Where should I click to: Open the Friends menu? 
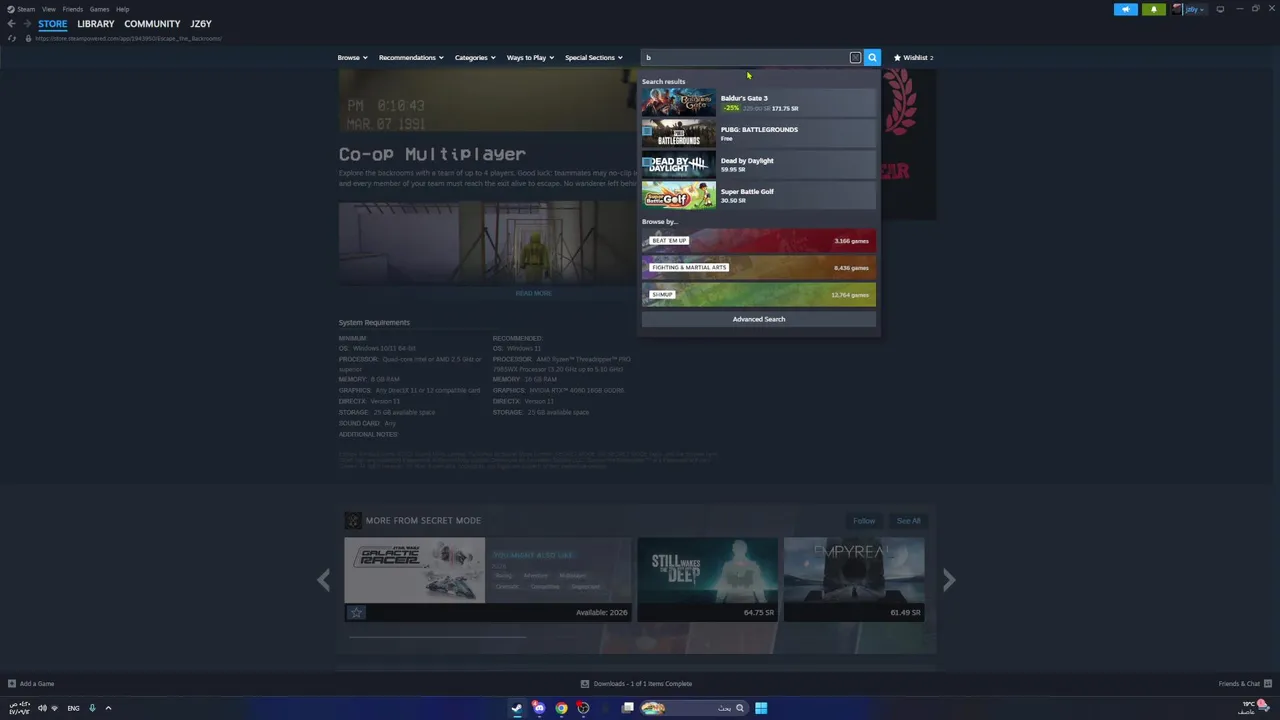point(73,9)
